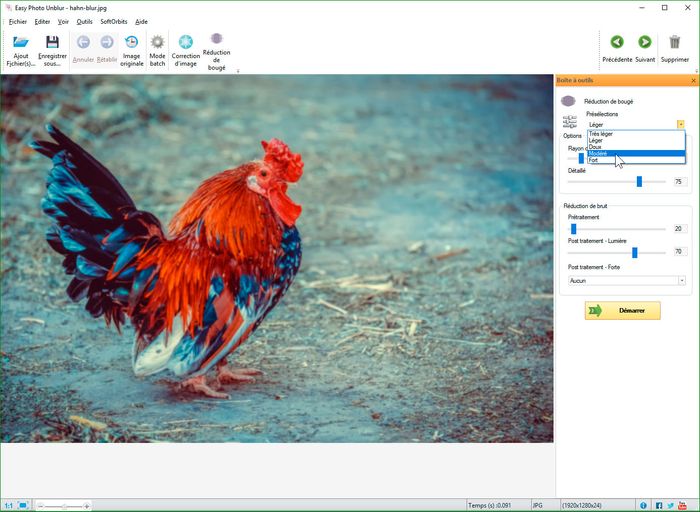
Task: Expand Post traitement - Forte dropdown
Action: [x=682, y=281]
